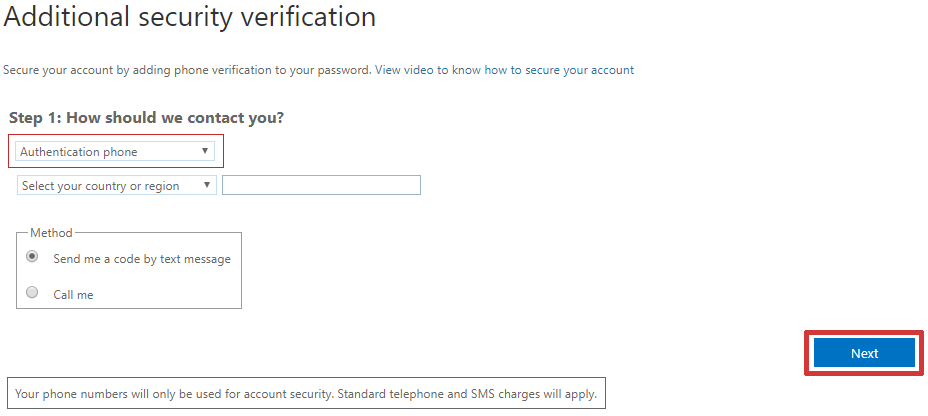Image resolution: width=928 pixels, height=416 pixels.
Task: Open the Authentication phone dropdown
Action: coord(115,152)
